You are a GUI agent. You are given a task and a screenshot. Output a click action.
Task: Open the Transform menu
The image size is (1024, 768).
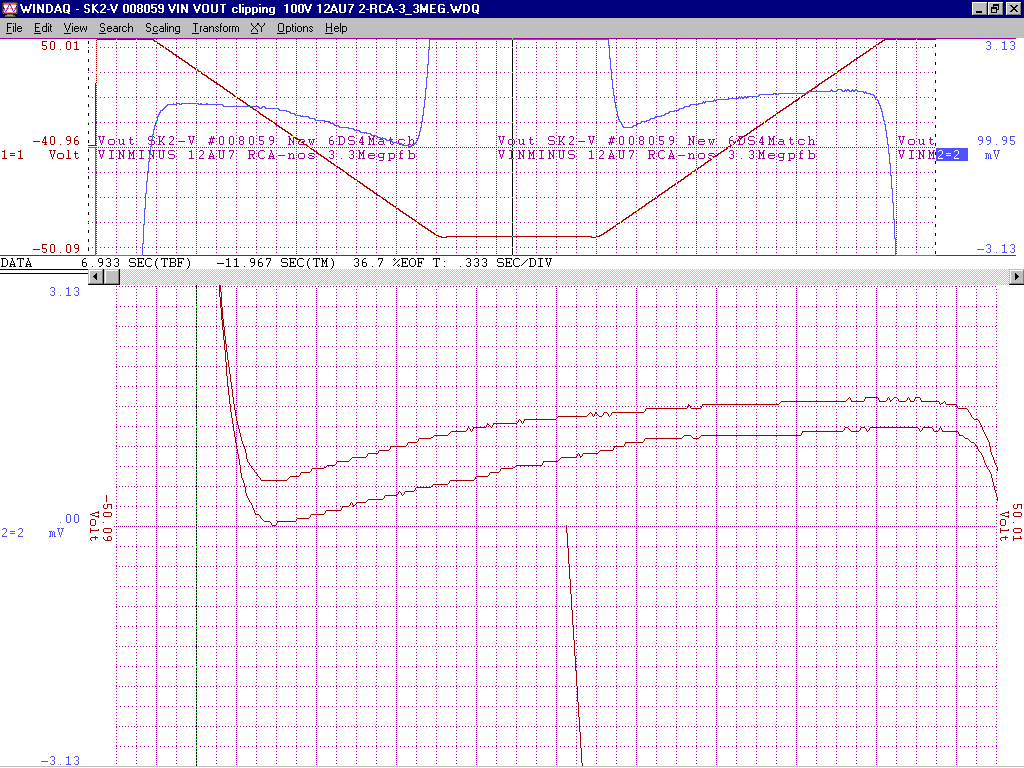tap(216, 28)
